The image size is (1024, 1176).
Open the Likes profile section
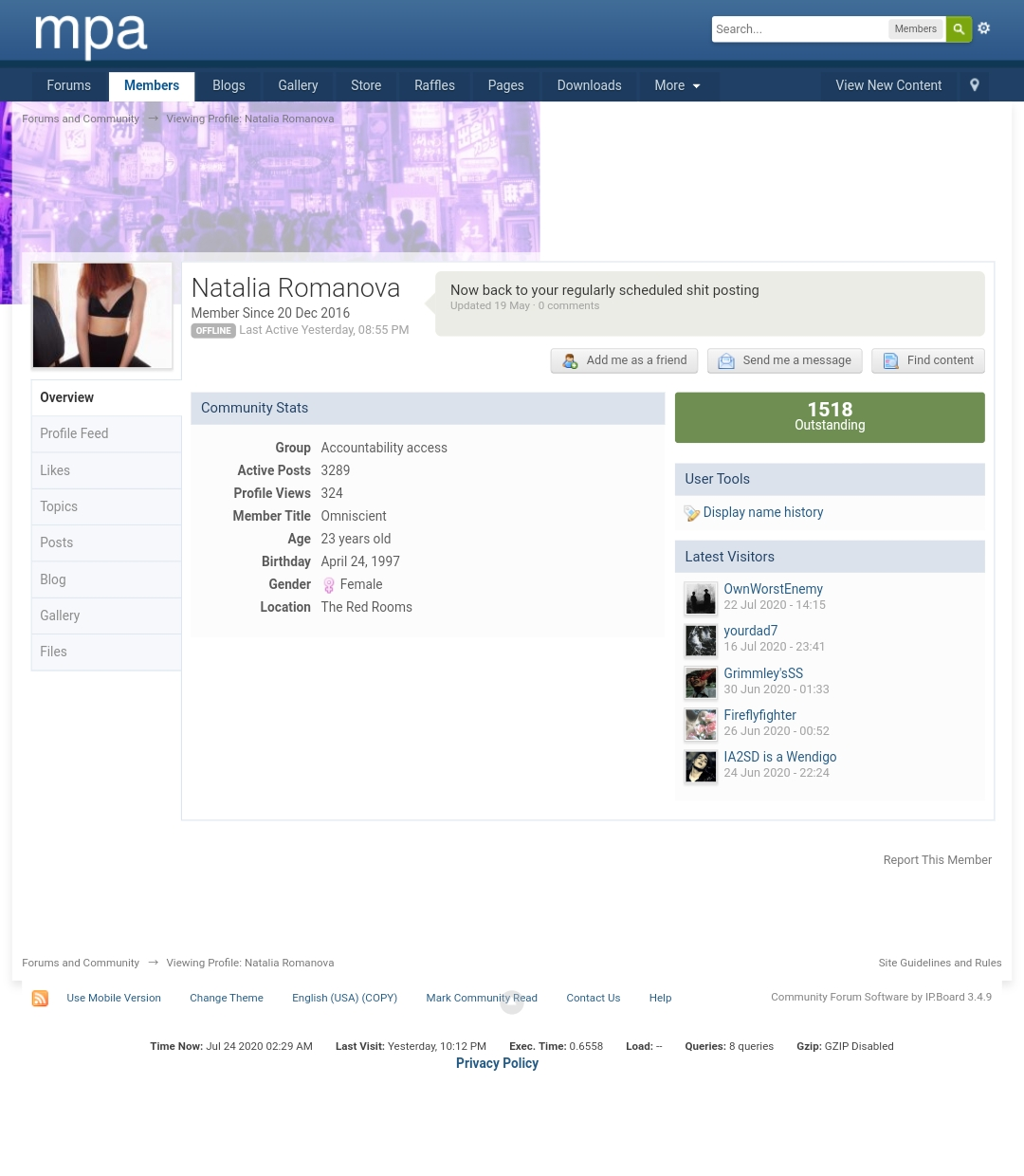[106, 470]
